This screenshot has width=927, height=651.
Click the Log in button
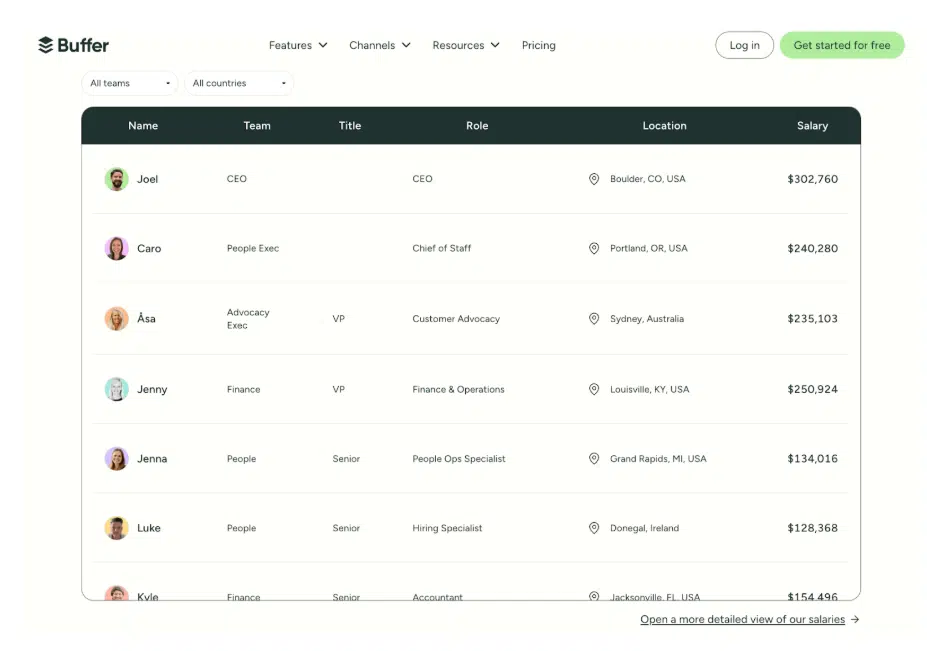744,45
